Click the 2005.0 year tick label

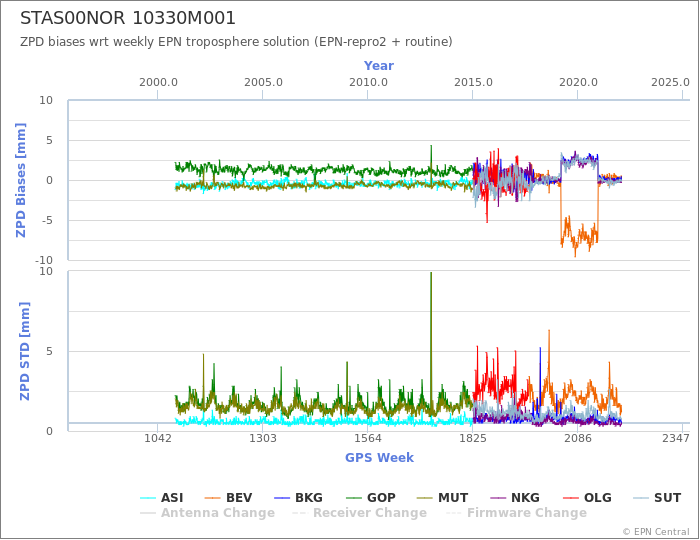pyautogui.click(x=263, y=83)
